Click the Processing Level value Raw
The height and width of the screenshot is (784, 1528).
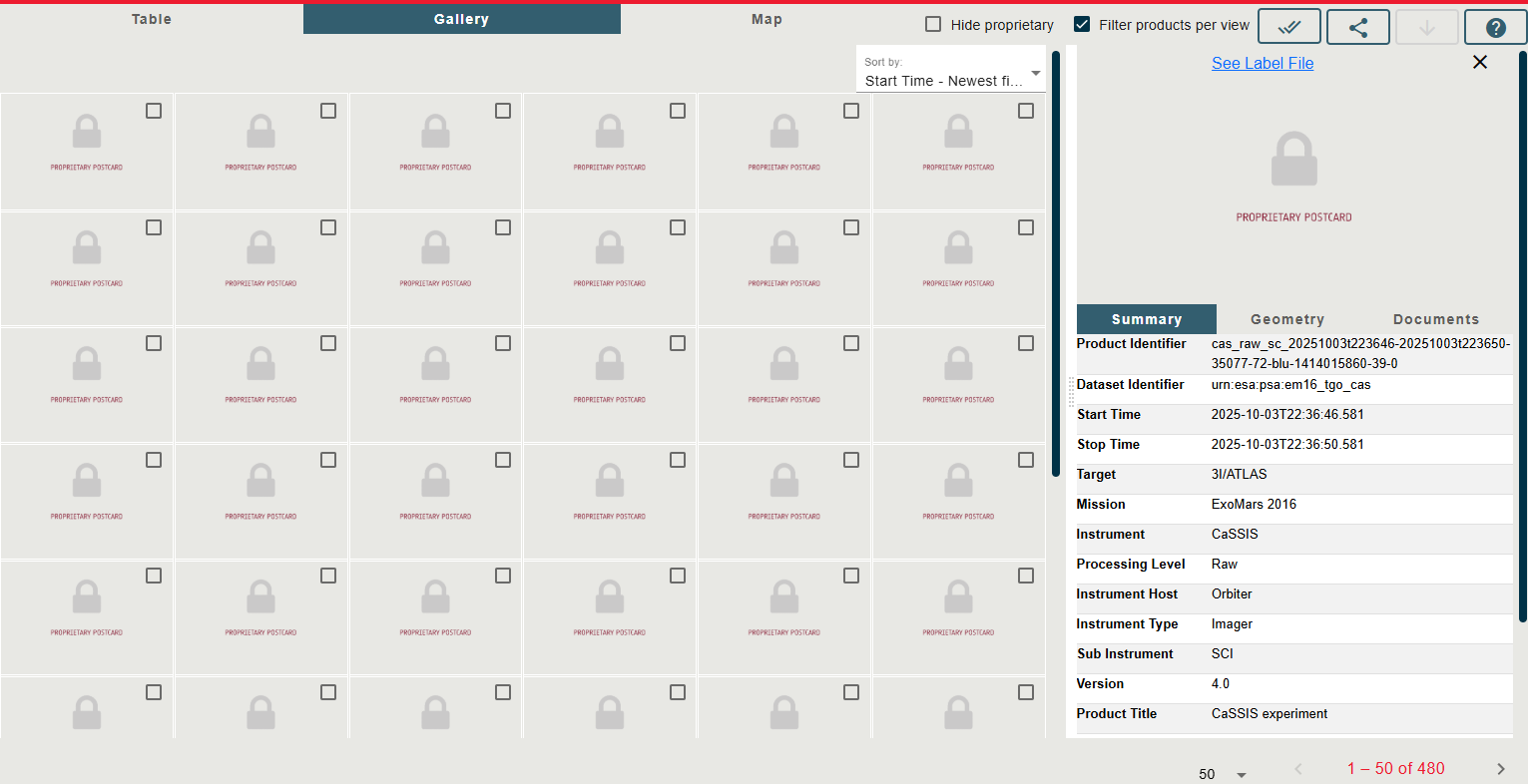click(1225, 565)
